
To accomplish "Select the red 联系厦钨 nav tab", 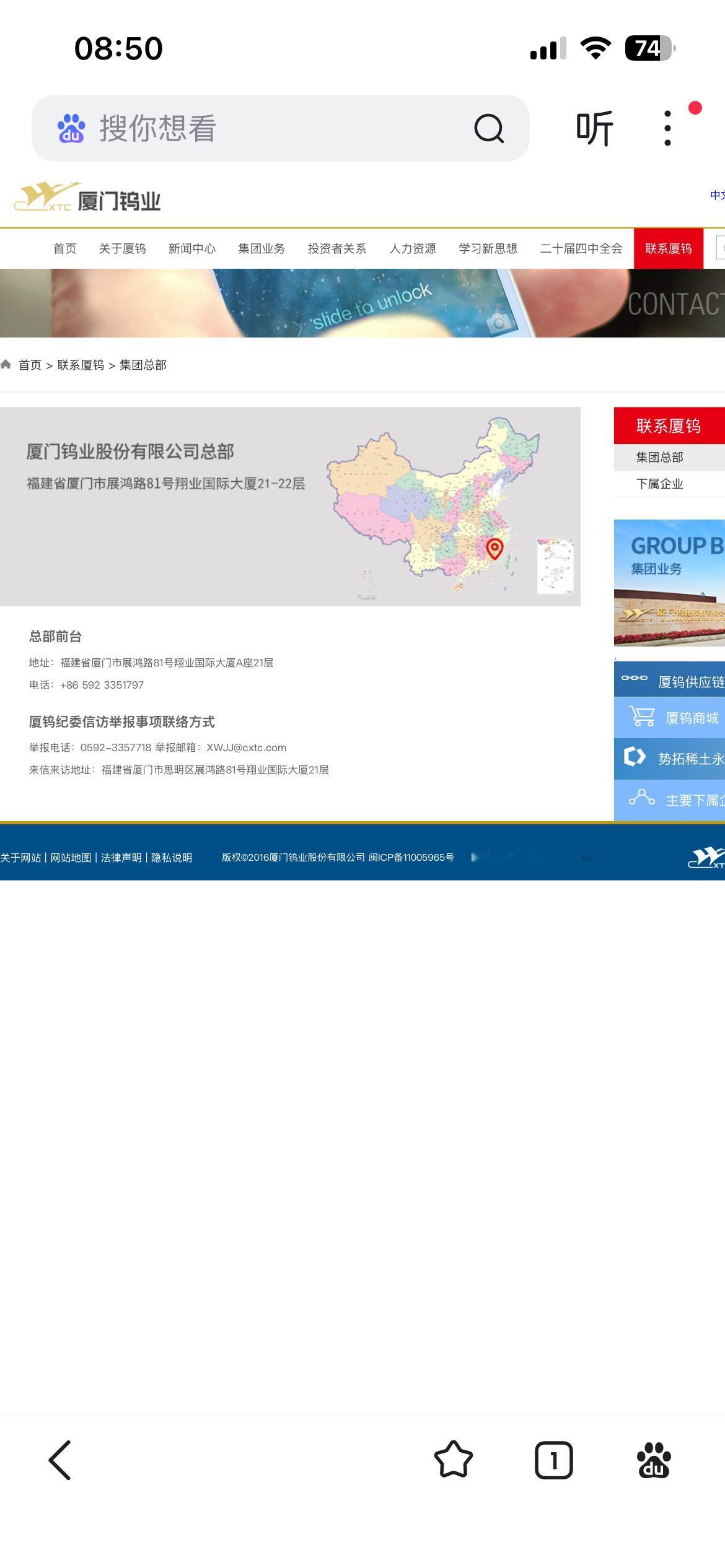I will point(669,248).
